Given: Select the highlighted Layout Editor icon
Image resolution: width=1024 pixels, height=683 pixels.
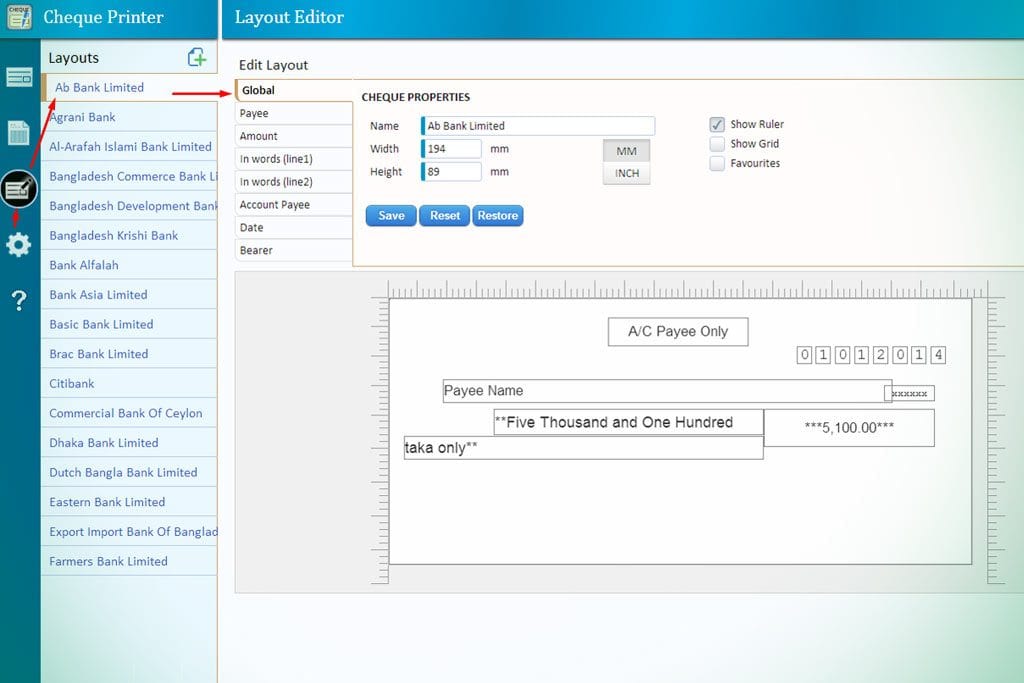Looking at the screenshot, I should (18, 188).
